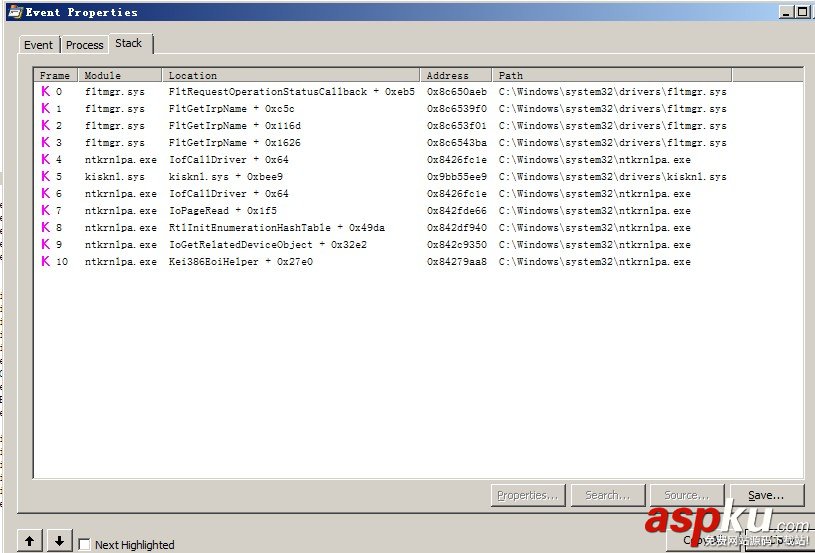
Task: Click the K kernel icon for frame 9
Action: click(x=46, y=244)
